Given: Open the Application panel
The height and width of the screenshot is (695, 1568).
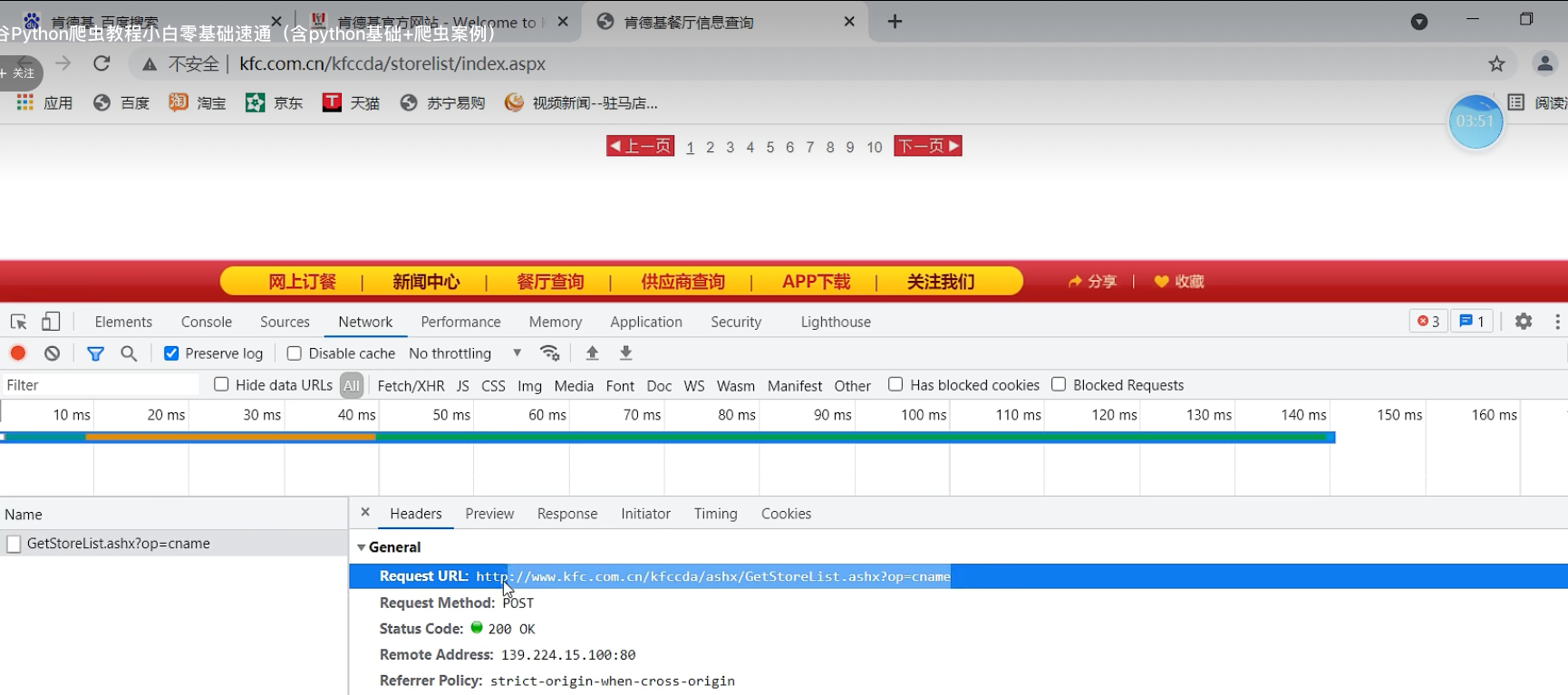Looking at the screenshot, I should click(646, 322).
